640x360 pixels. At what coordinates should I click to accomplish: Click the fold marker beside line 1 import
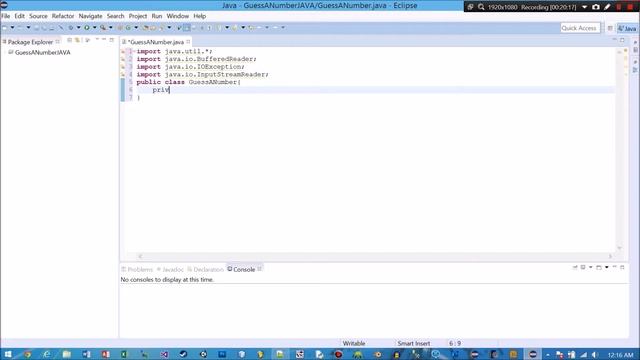point(134,51)
